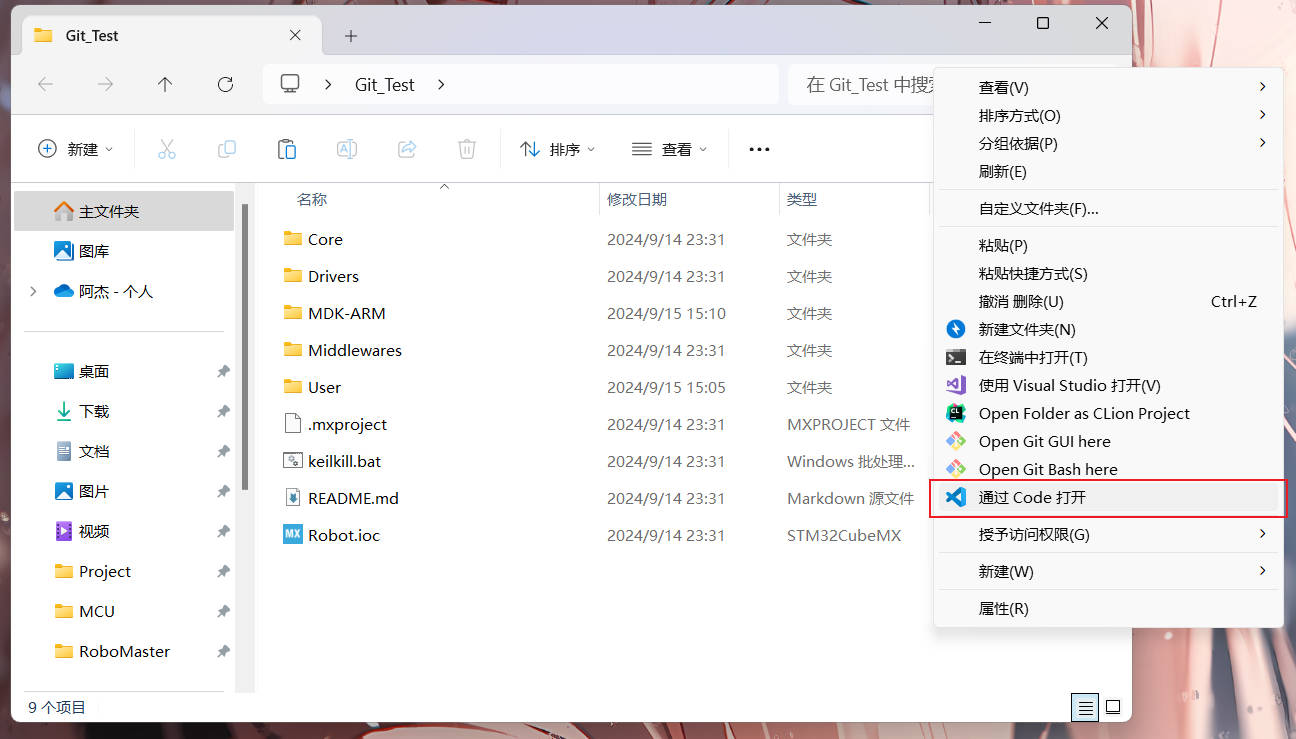
Task: Switch to details view in status bar
Action: pos(1084,707)
